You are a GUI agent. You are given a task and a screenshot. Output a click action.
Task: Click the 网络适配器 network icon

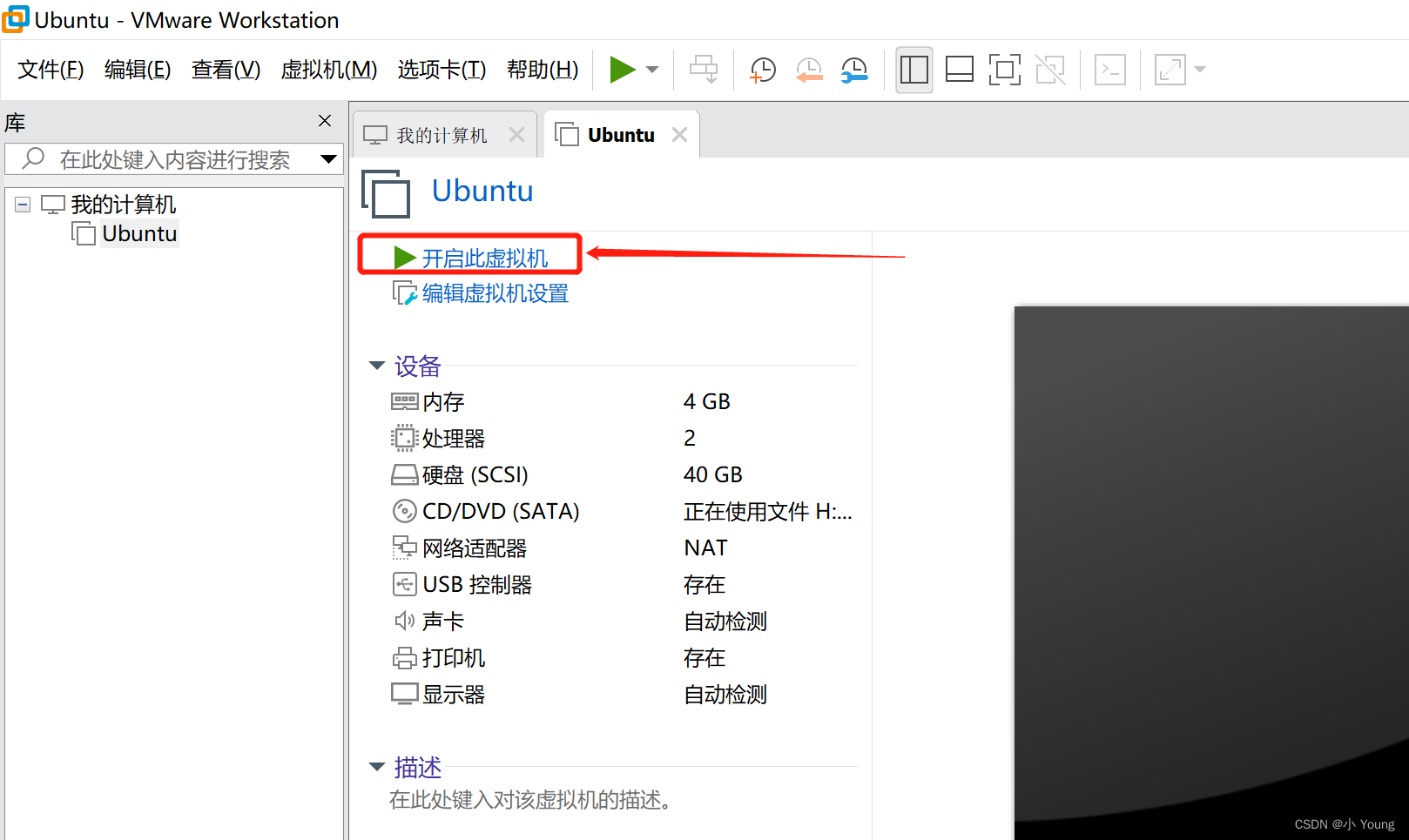pos(405,548)
